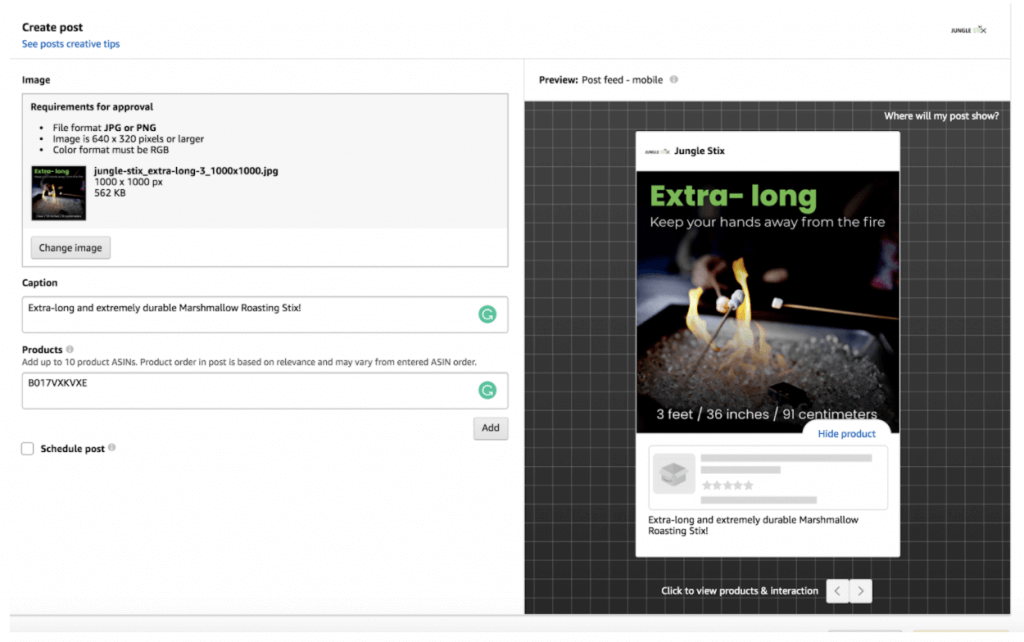
Task: Click the right arrow below the preview
Action: pyautogui.click(x=862, y=591)
